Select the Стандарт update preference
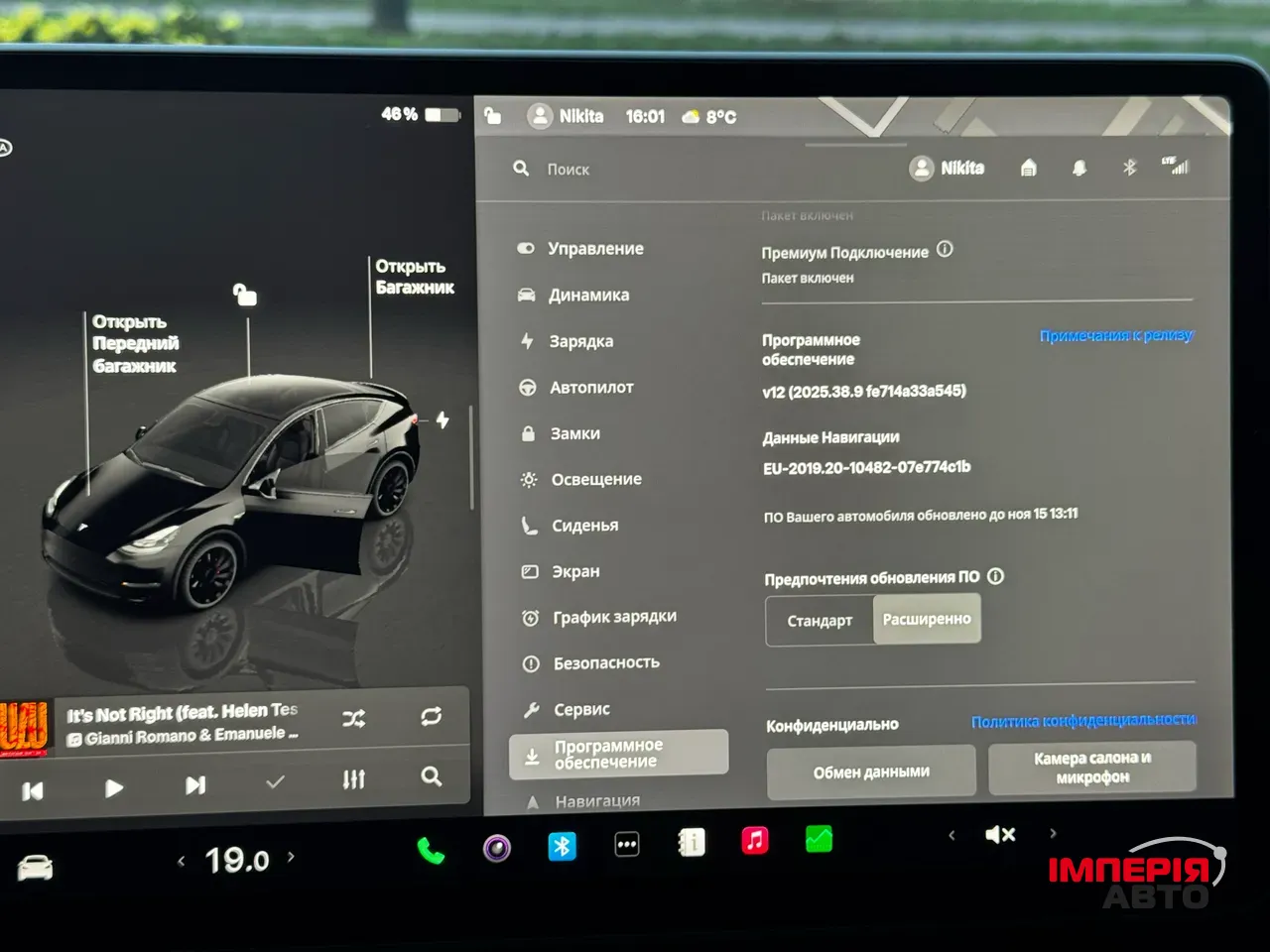 pyautogui.click(x=819, y=621)
